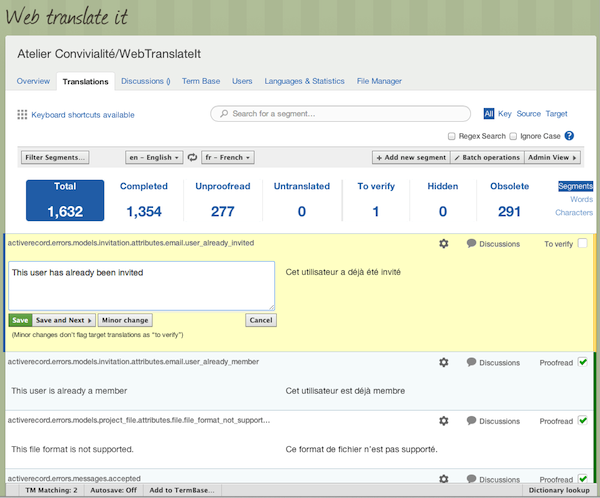Filter by Unproofread 277 segments
Viewport: 600px width, 498px height.
223,200
